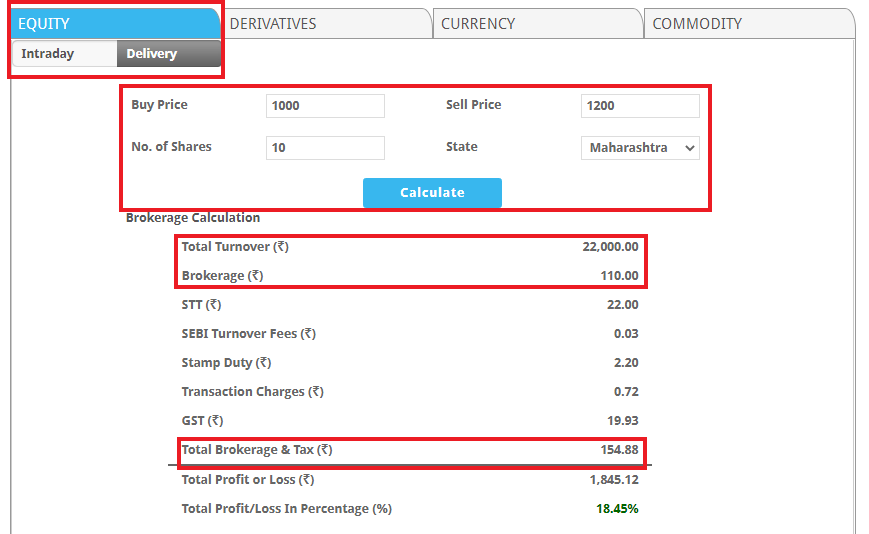Expand the State dropdown showing Maharashtra
Viewport: 869px width, 534px height.
pos(639,148)
